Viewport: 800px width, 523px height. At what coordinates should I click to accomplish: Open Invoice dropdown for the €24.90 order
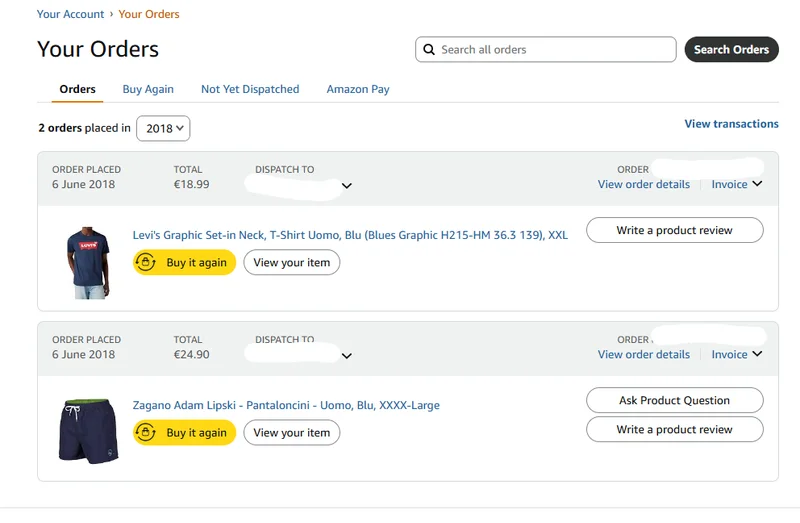click(737, 354)
